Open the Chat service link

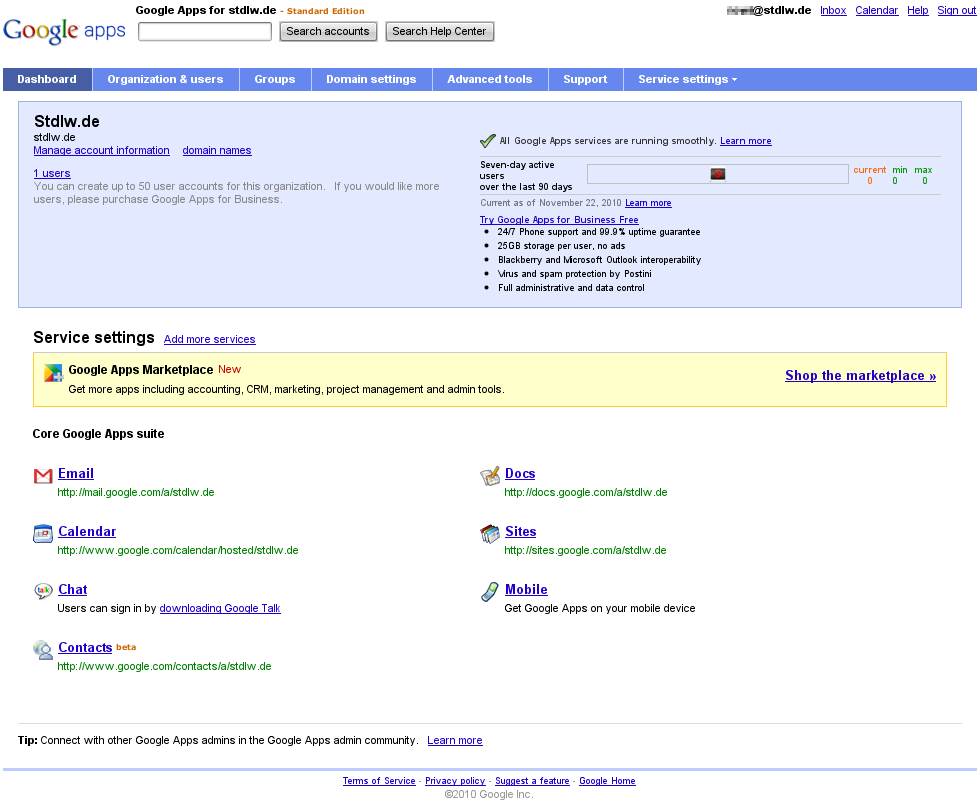tap(72, 590)
